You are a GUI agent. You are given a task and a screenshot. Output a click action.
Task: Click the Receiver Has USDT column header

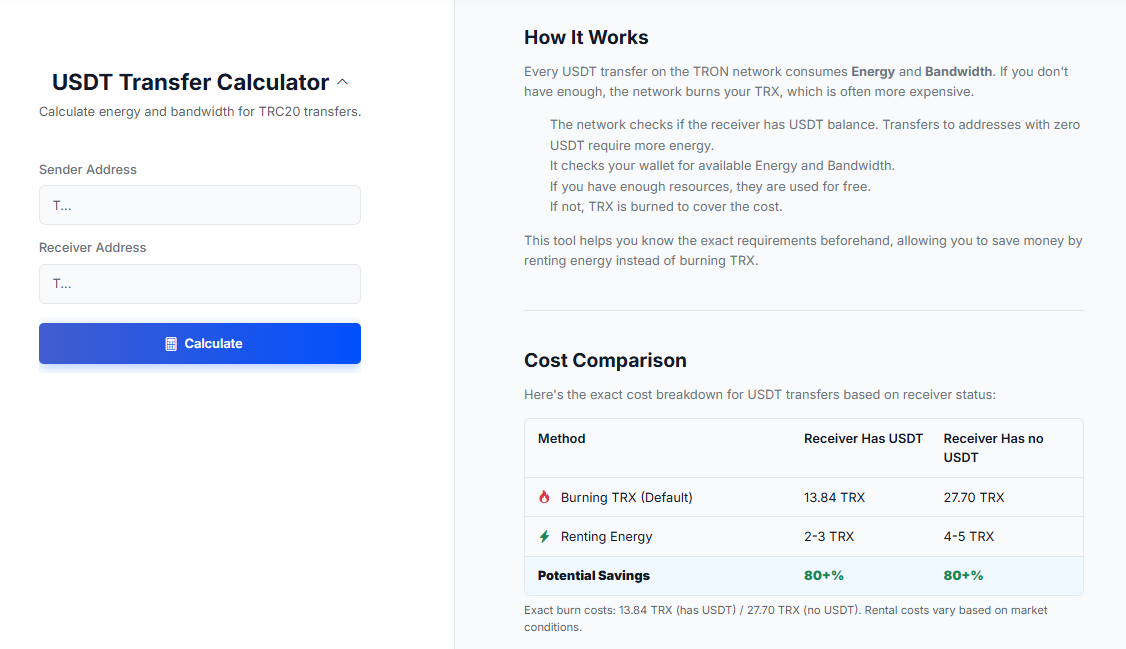pos(863,439)
